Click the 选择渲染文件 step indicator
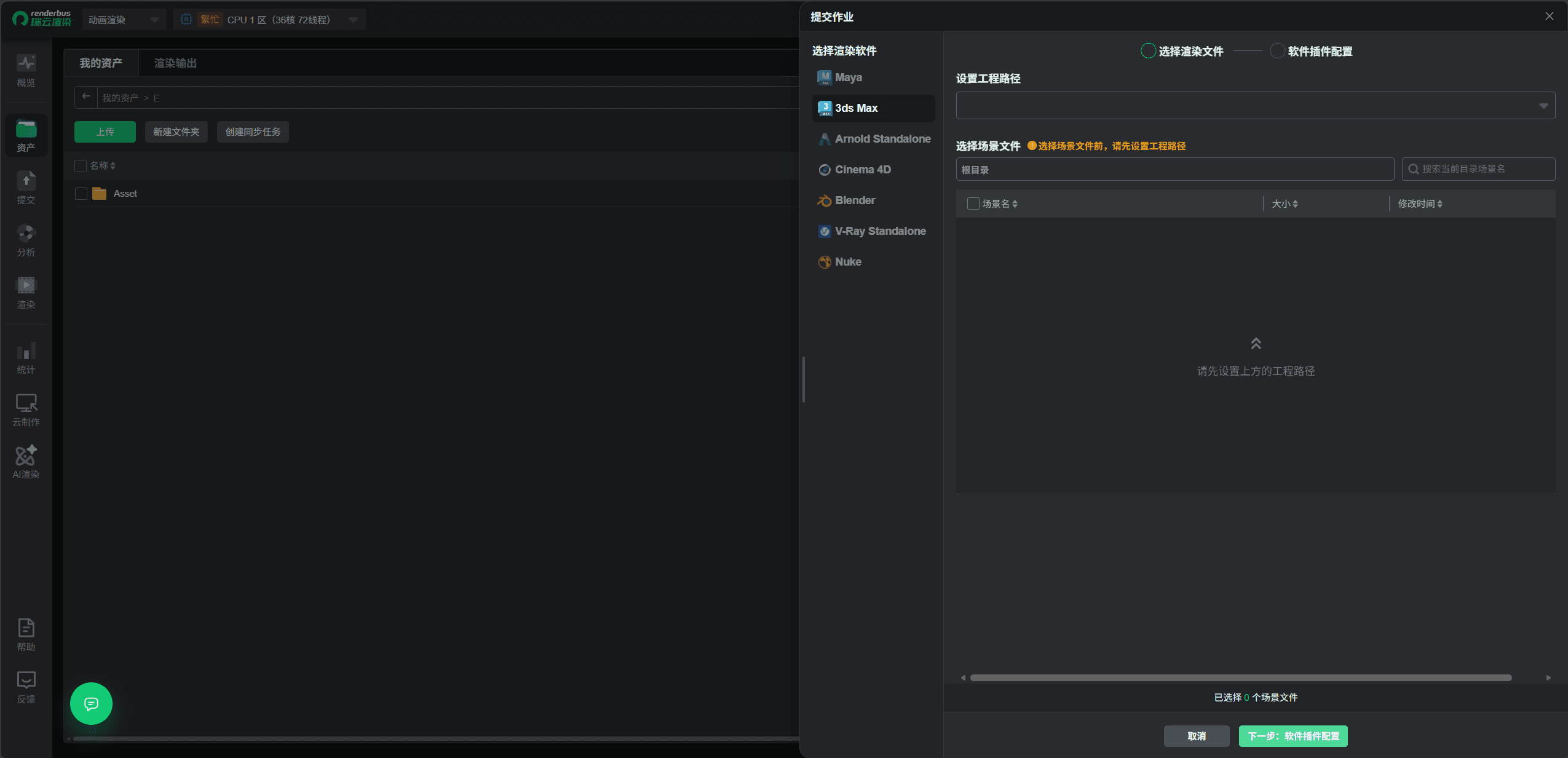Screen dimensions: 1568x758 click(x=1182, y=51)
